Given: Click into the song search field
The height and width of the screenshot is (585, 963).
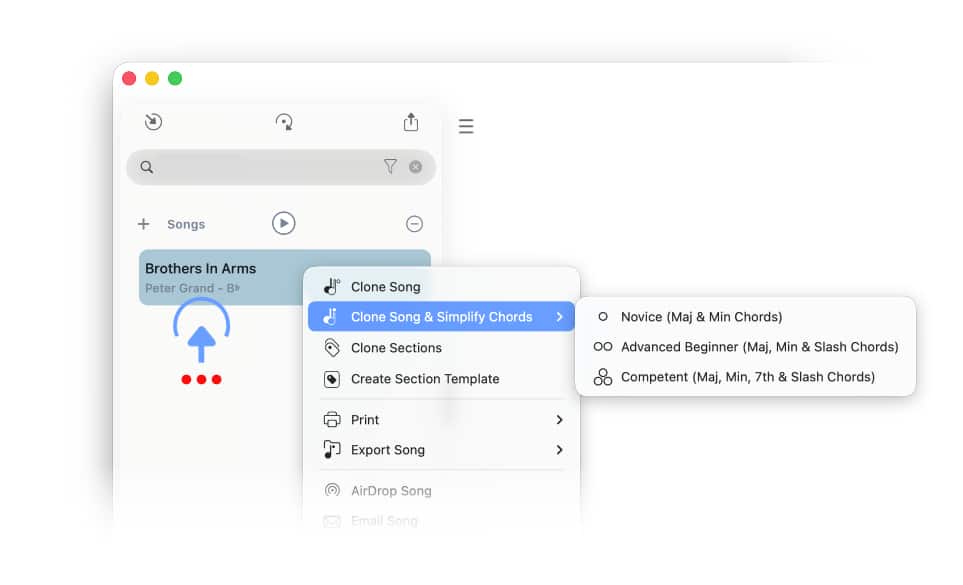Looking at the screenshot, I should pos(281,167).
